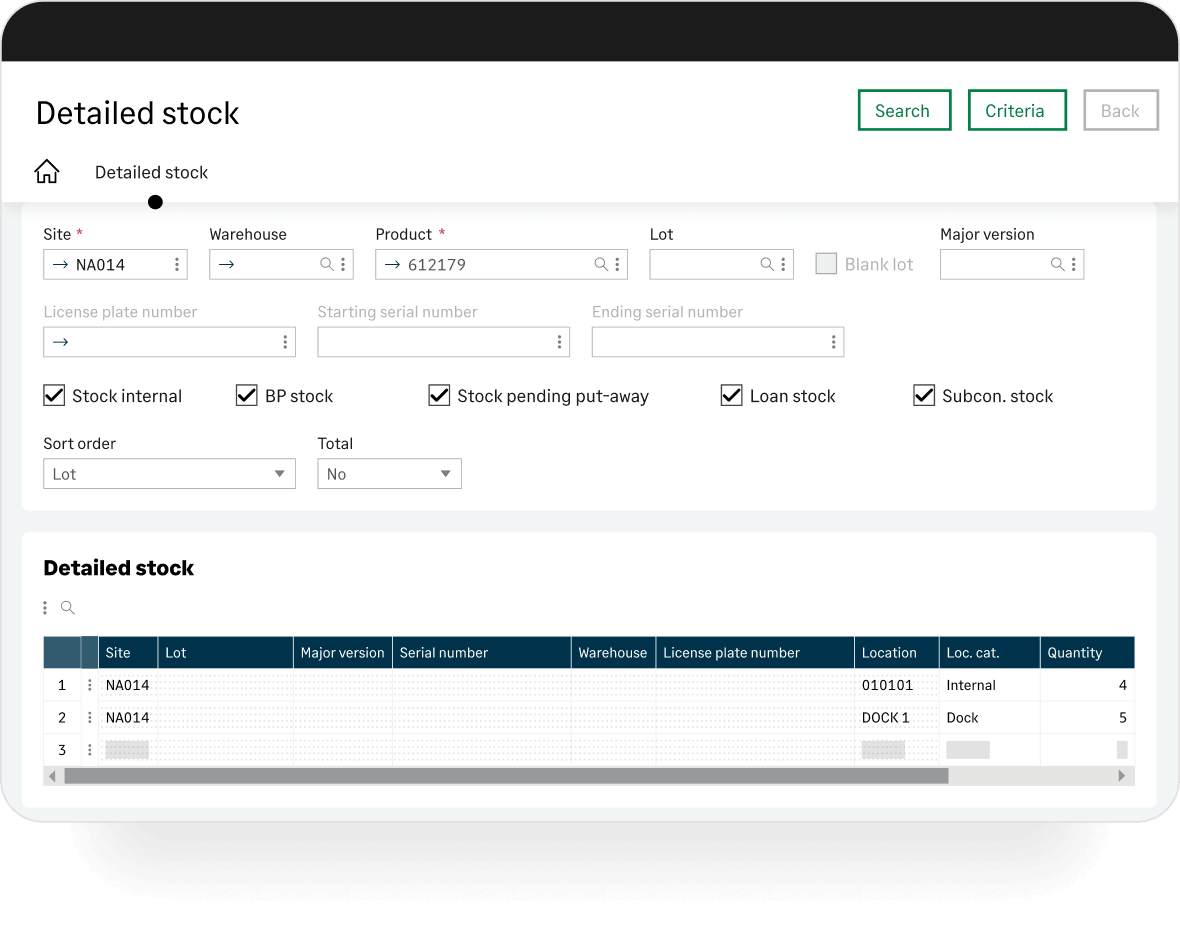Click Major version column header

coord(342,653)
